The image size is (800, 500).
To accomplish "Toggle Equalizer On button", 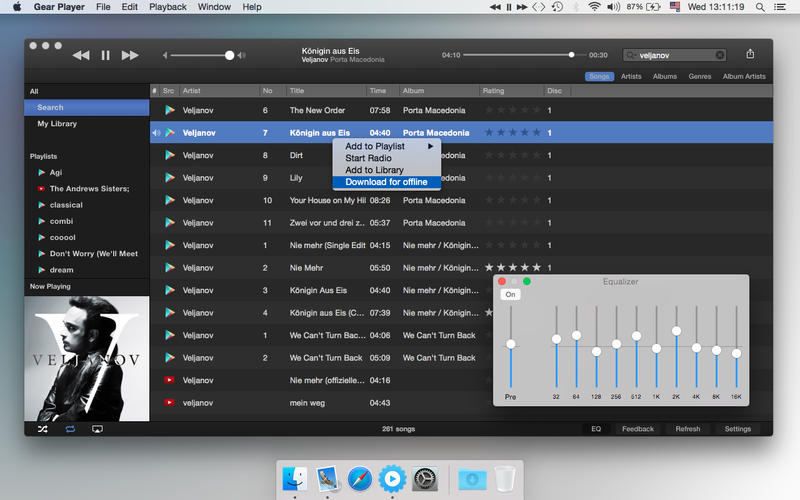I will point(510,294).
